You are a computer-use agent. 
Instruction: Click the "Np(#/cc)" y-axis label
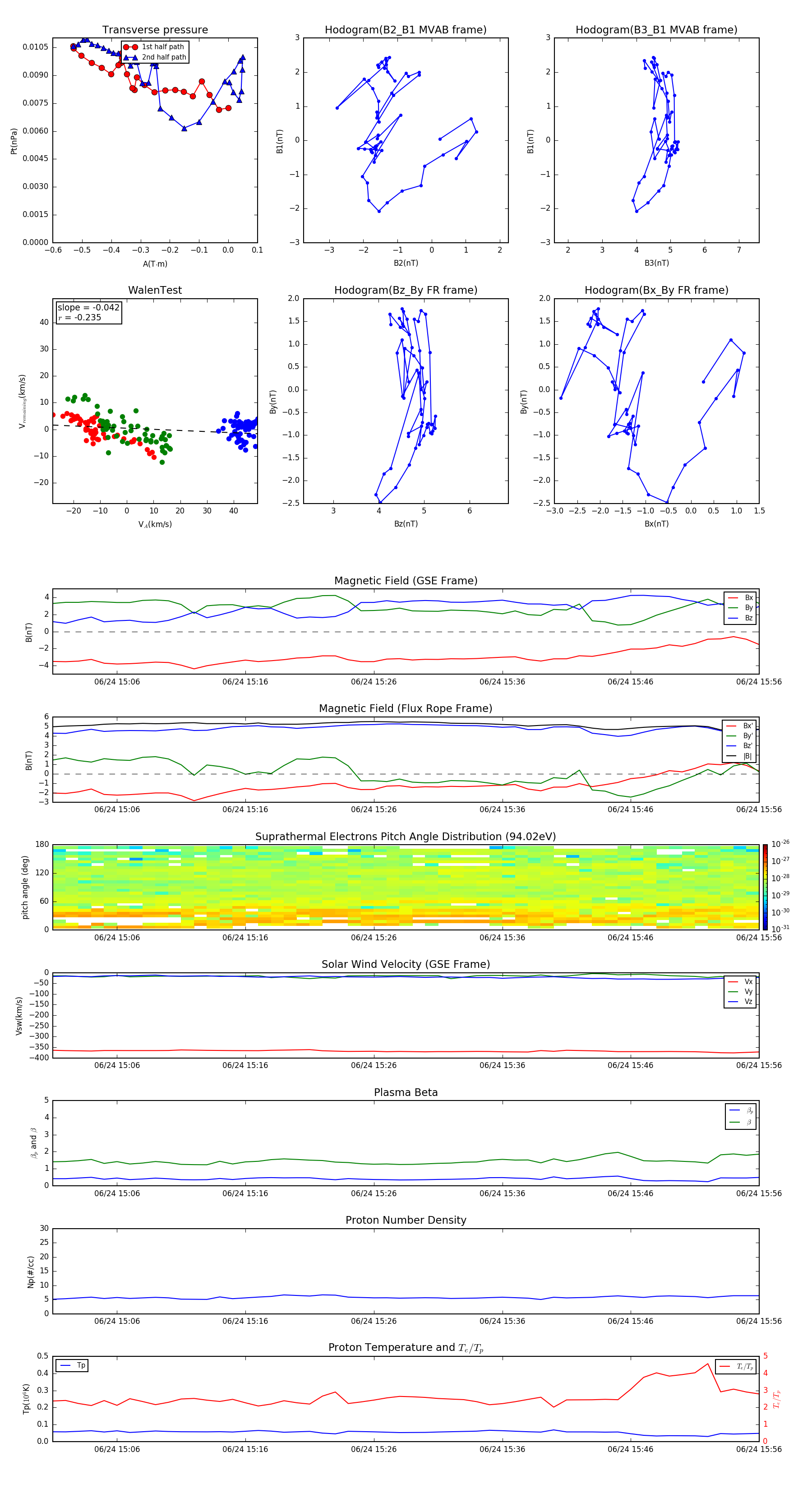[31, 1271]
